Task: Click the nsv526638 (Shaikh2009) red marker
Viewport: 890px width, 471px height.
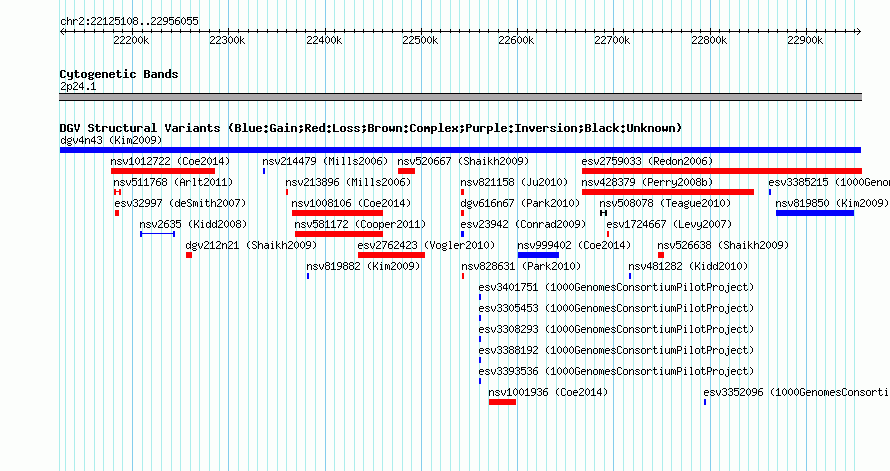Action: click(x=661, y=255)
